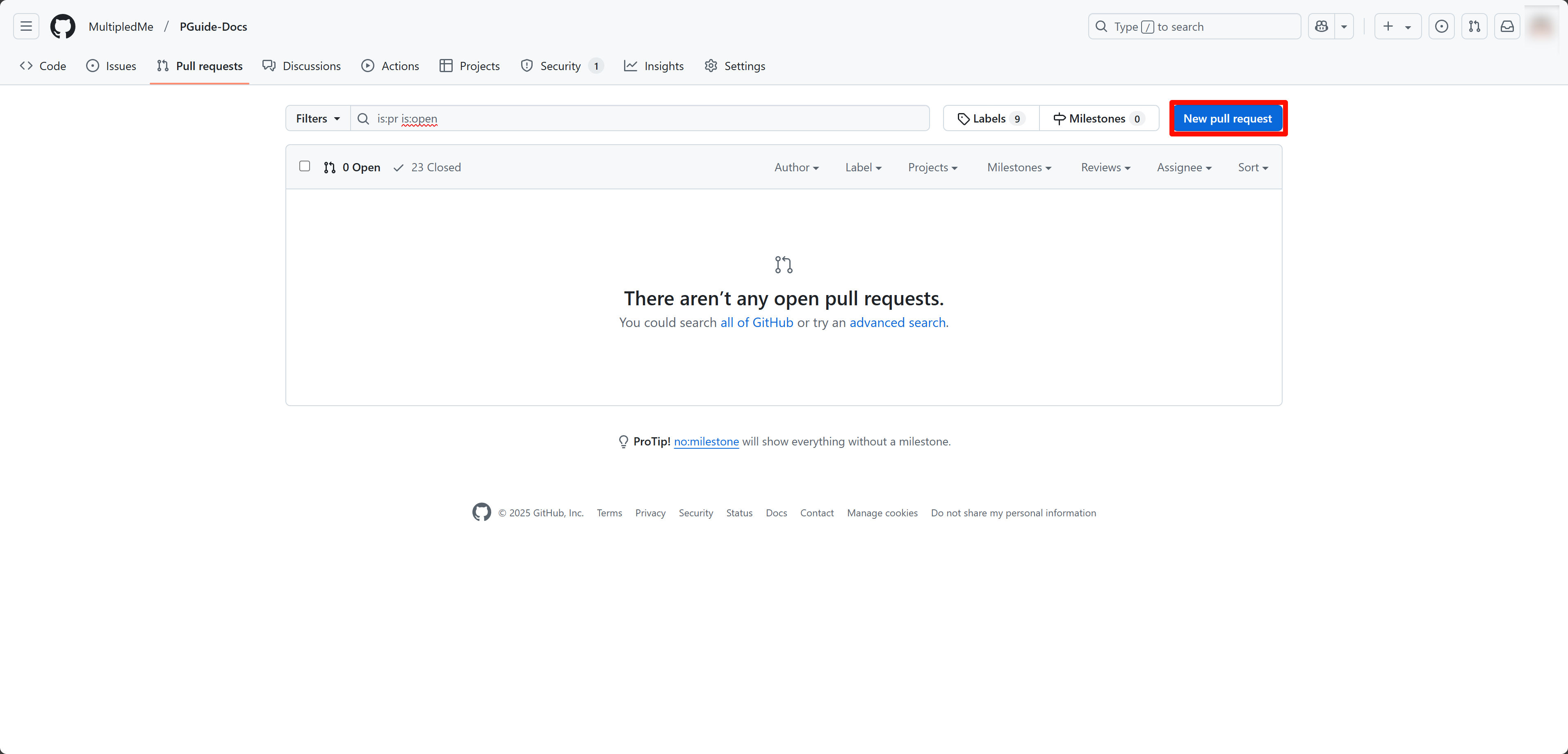Viewport: 1568px width, 754px height.
Task: Open the Copilot chat icon
Action: 1321,26
